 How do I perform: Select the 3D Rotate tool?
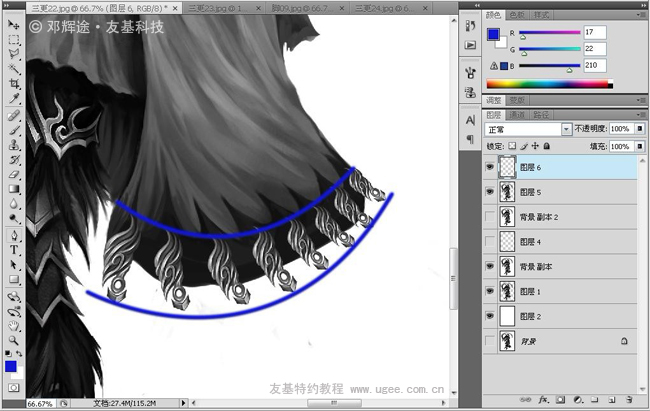[x=13, y=297]
